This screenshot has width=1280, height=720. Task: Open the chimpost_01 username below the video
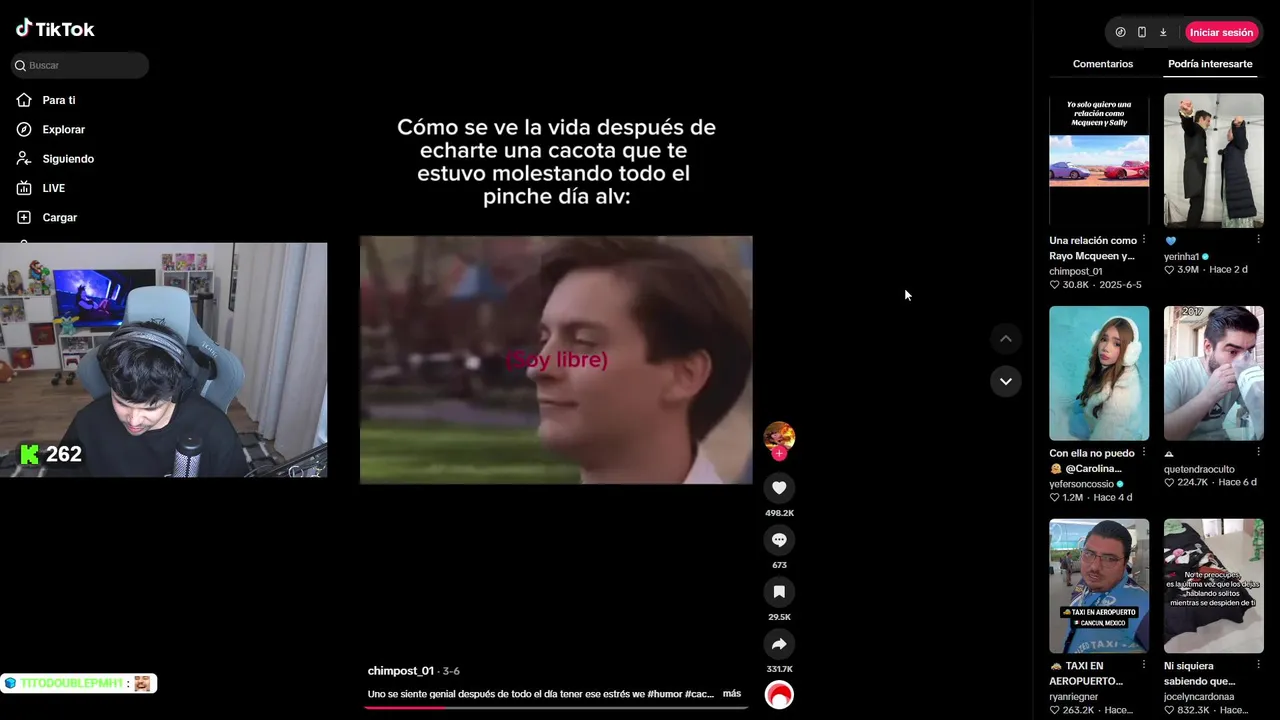(x=400, y=671)
